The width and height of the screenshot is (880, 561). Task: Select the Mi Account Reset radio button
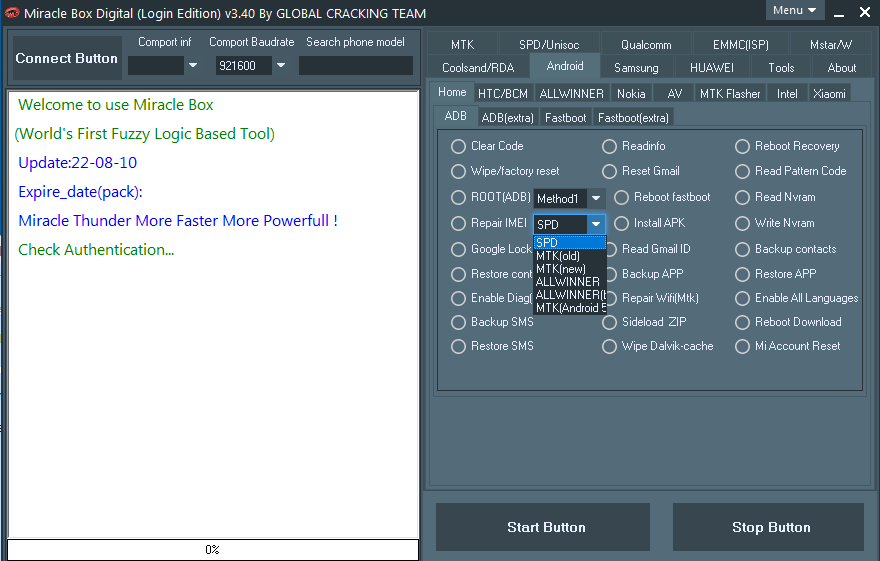[742, 346]
